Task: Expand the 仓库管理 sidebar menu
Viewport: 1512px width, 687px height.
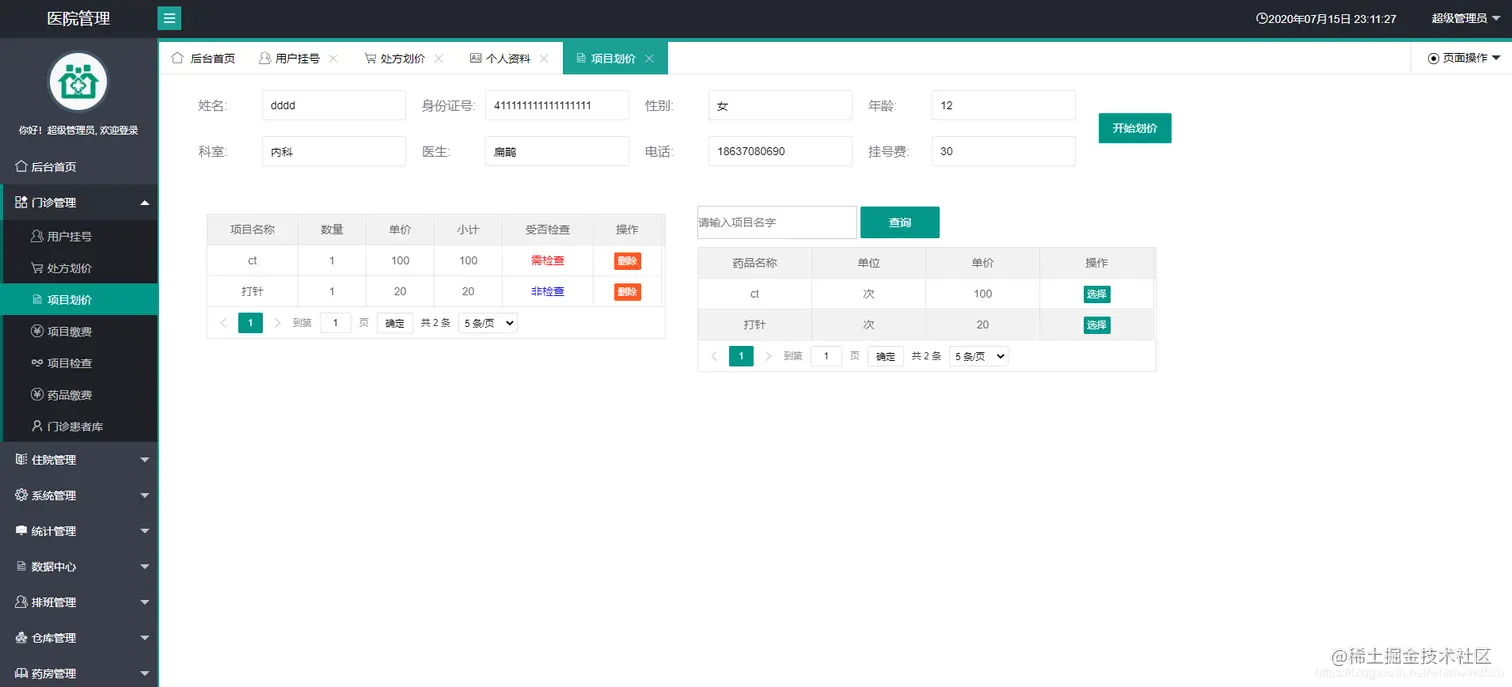Action: point(79,638)
